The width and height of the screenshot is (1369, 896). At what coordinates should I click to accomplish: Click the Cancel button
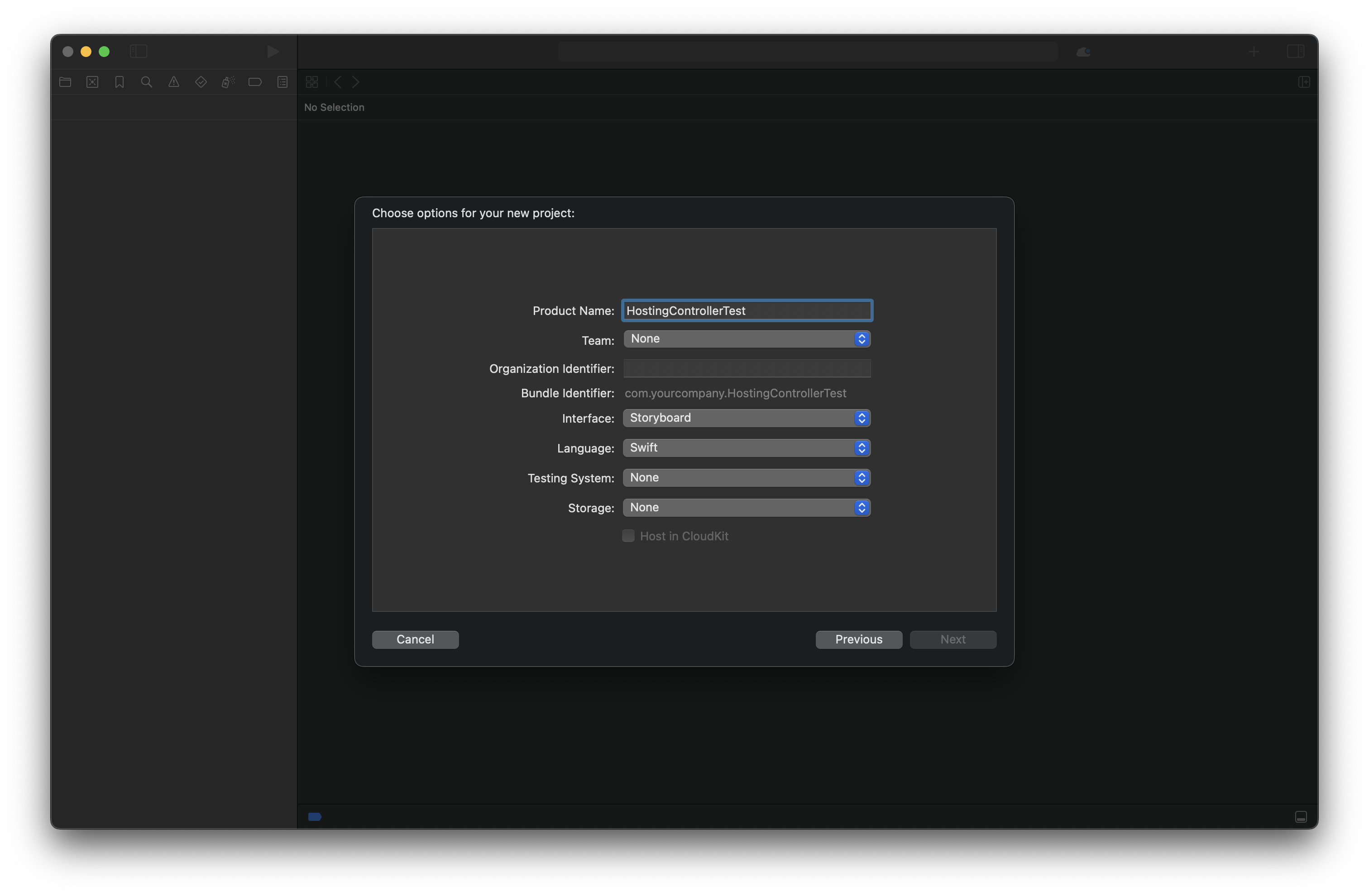point(415,639)
